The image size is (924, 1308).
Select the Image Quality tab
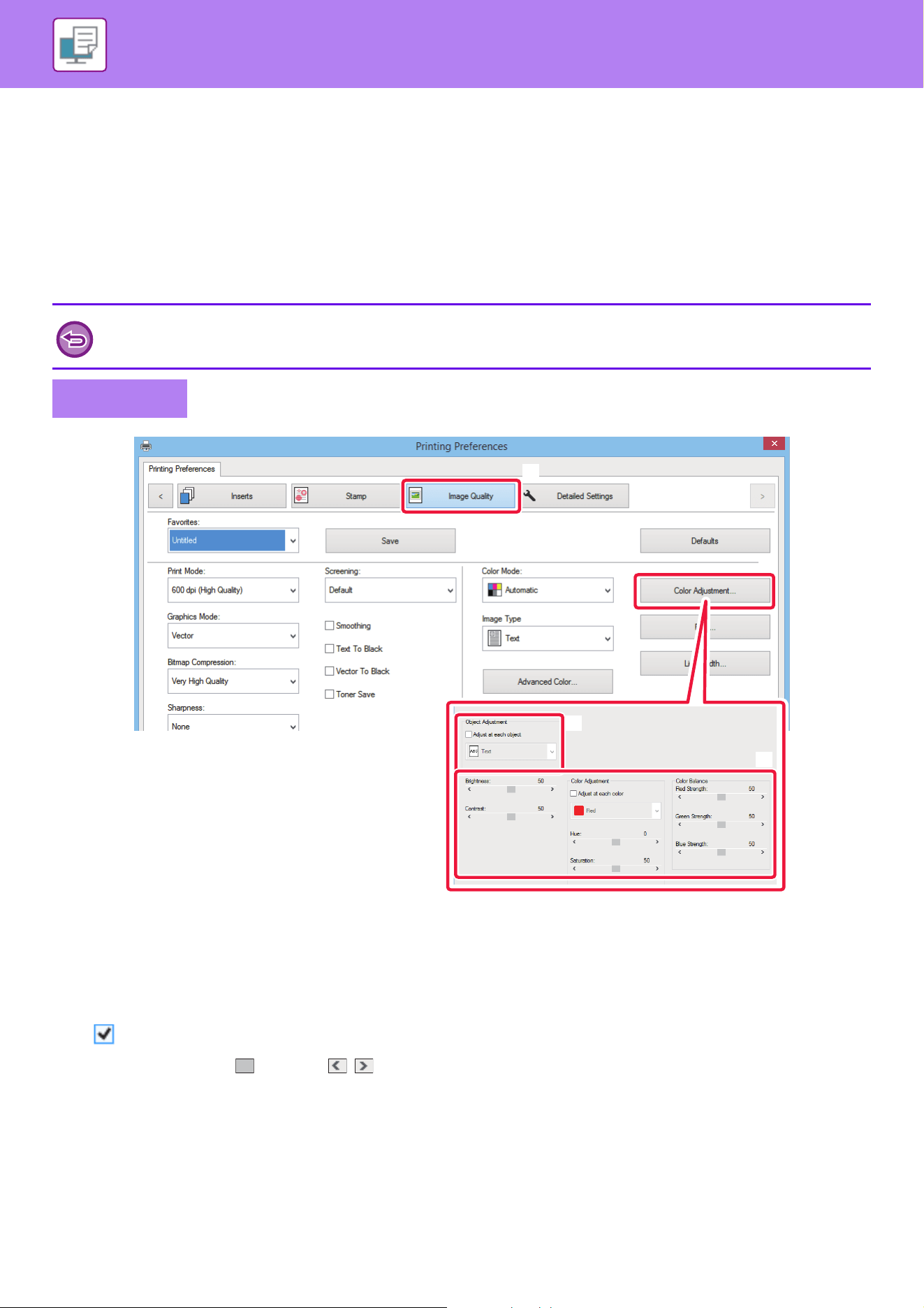tap(461, 495)
